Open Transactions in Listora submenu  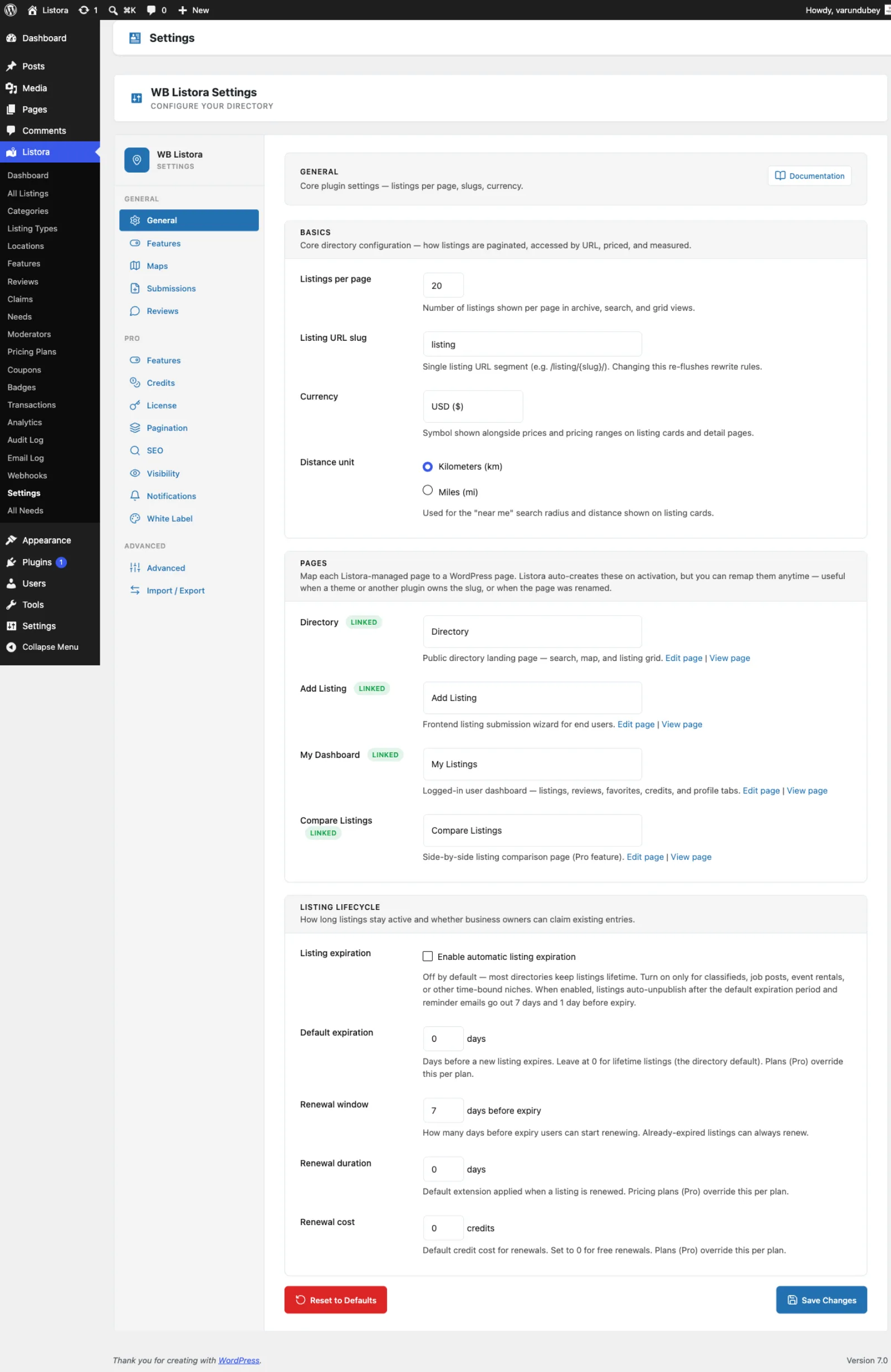(32, 405)
